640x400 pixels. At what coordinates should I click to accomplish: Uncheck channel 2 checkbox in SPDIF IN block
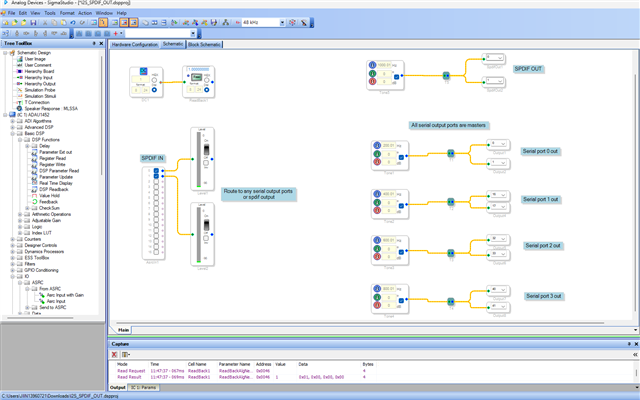[156, 176]
